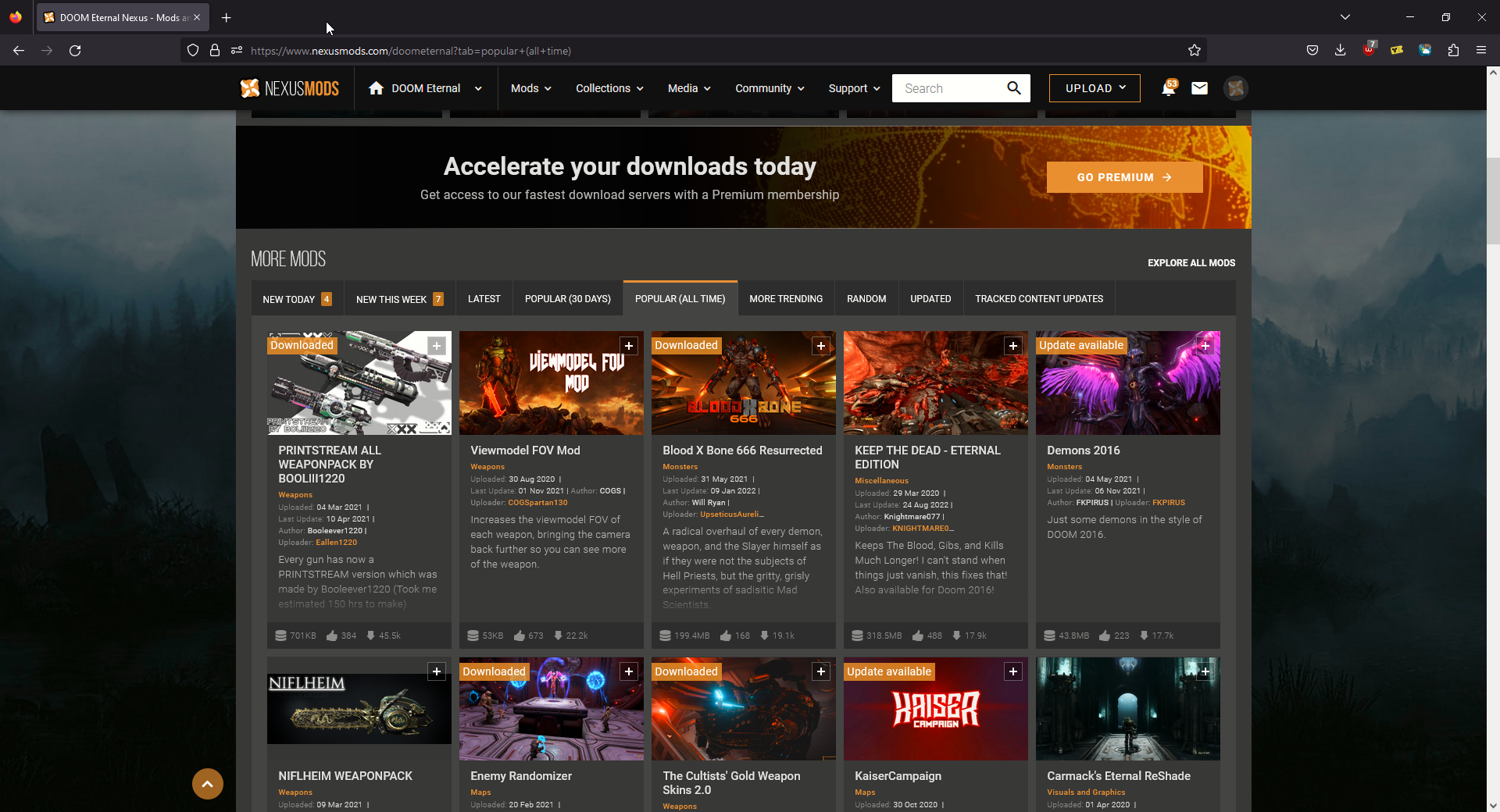Open uploader Eallen1220 profile link
Viewport: 1500px width, 812px height.
(x=336, y=543)
